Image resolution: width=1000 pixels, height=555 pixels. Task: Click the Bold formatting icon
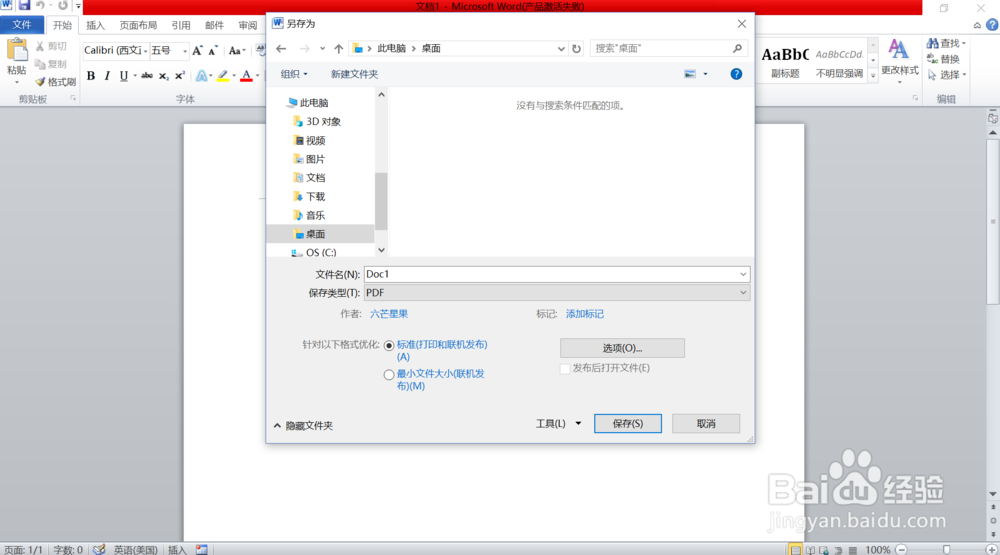tap(91, 76)
